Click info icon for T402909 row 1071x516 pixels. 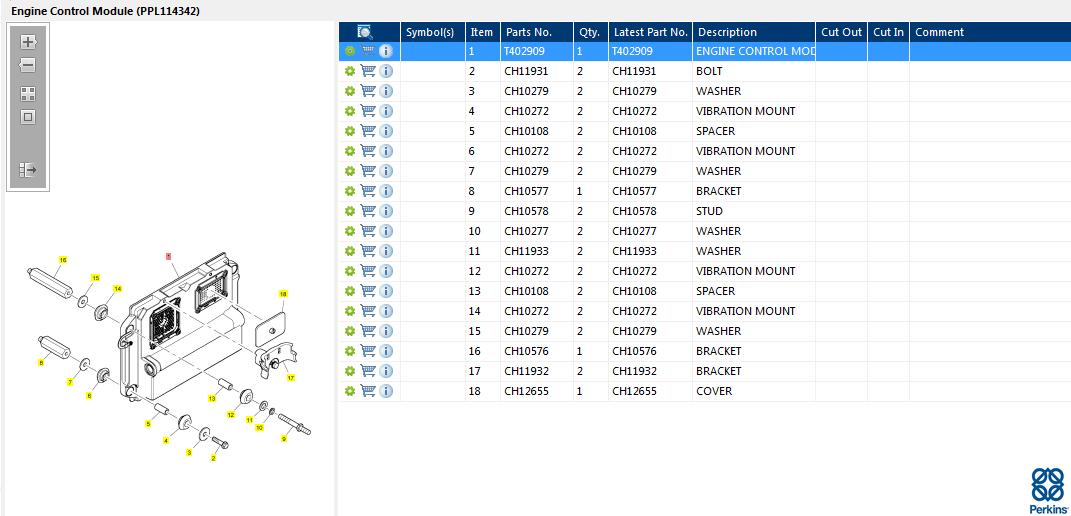386,51
